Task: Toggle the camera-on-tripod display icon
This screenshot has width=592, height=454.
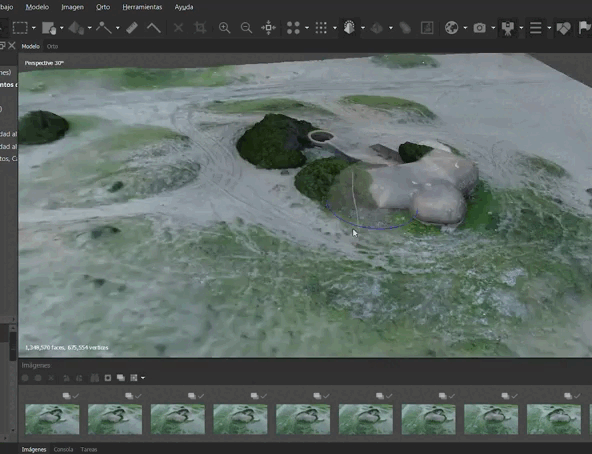Action: point(508,28)
